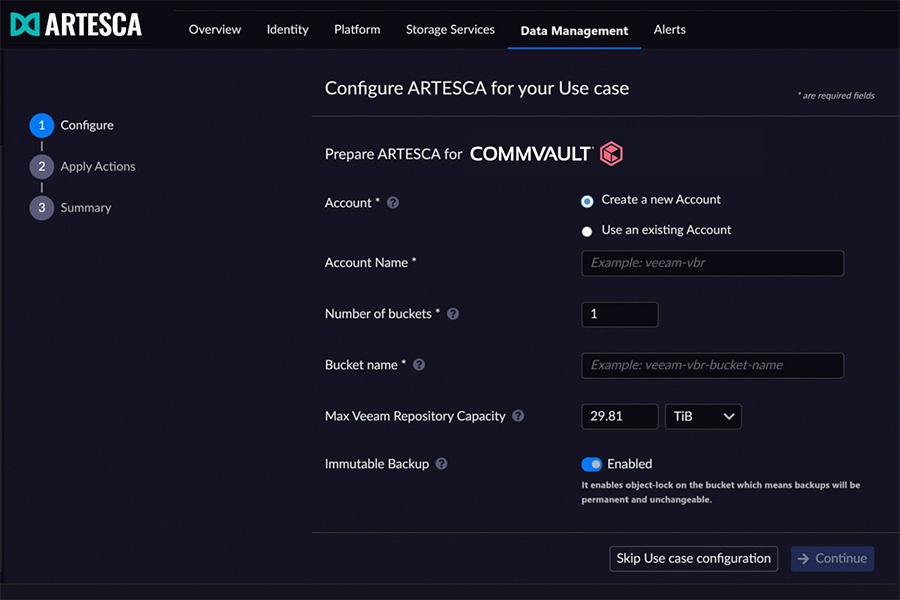Screen dimensions: 900x600
Task: Open the TiB capacity unit dropdown
Action: click(x=703, y=416)
